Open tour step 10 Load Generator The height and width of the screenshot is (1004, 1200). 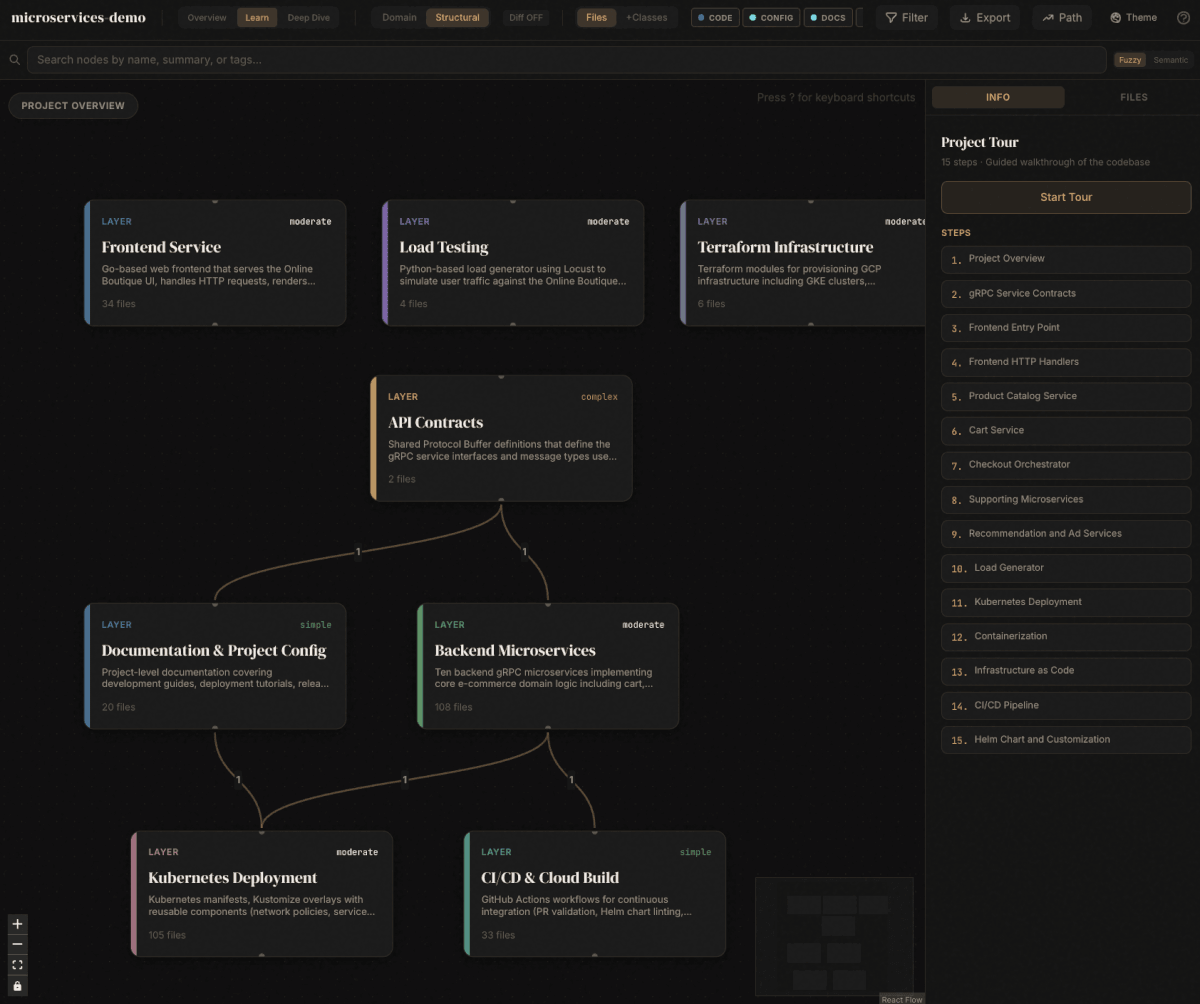click(x=1066, y=568)
